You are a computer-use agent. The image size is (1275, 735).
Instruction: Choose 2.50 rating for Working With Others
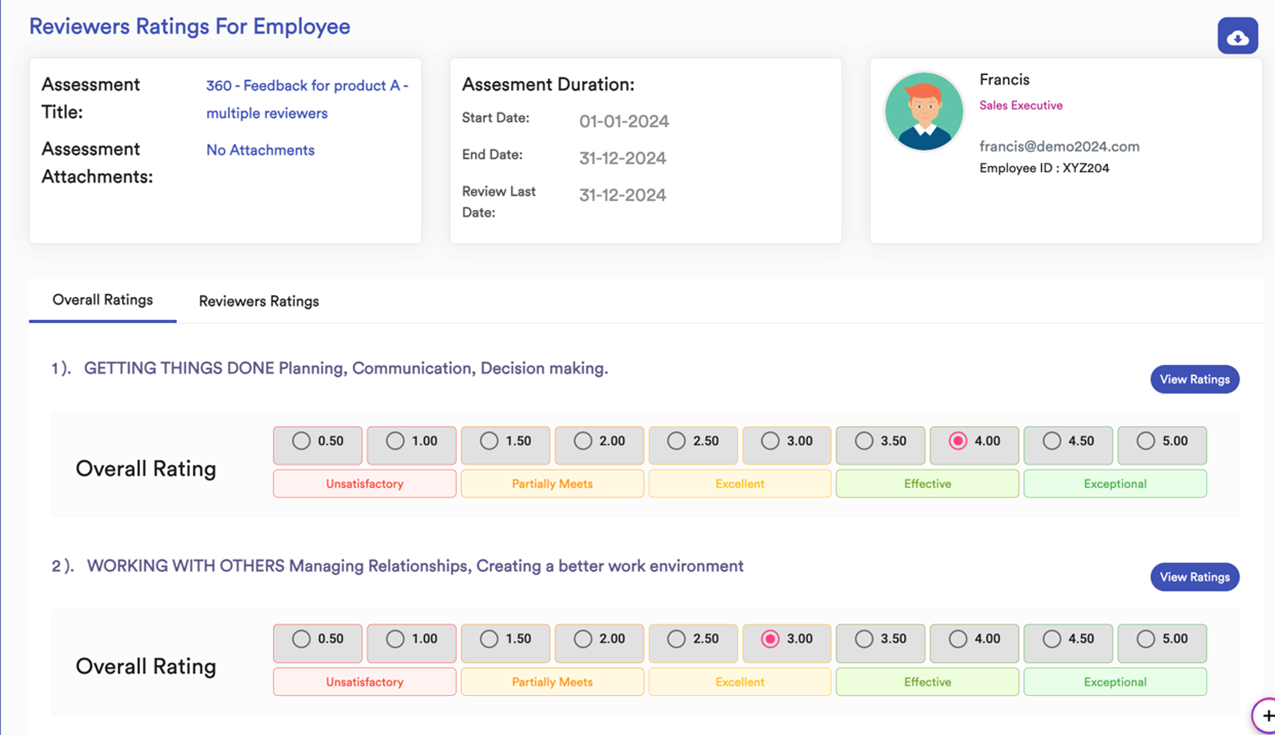[x=676, y=639]
